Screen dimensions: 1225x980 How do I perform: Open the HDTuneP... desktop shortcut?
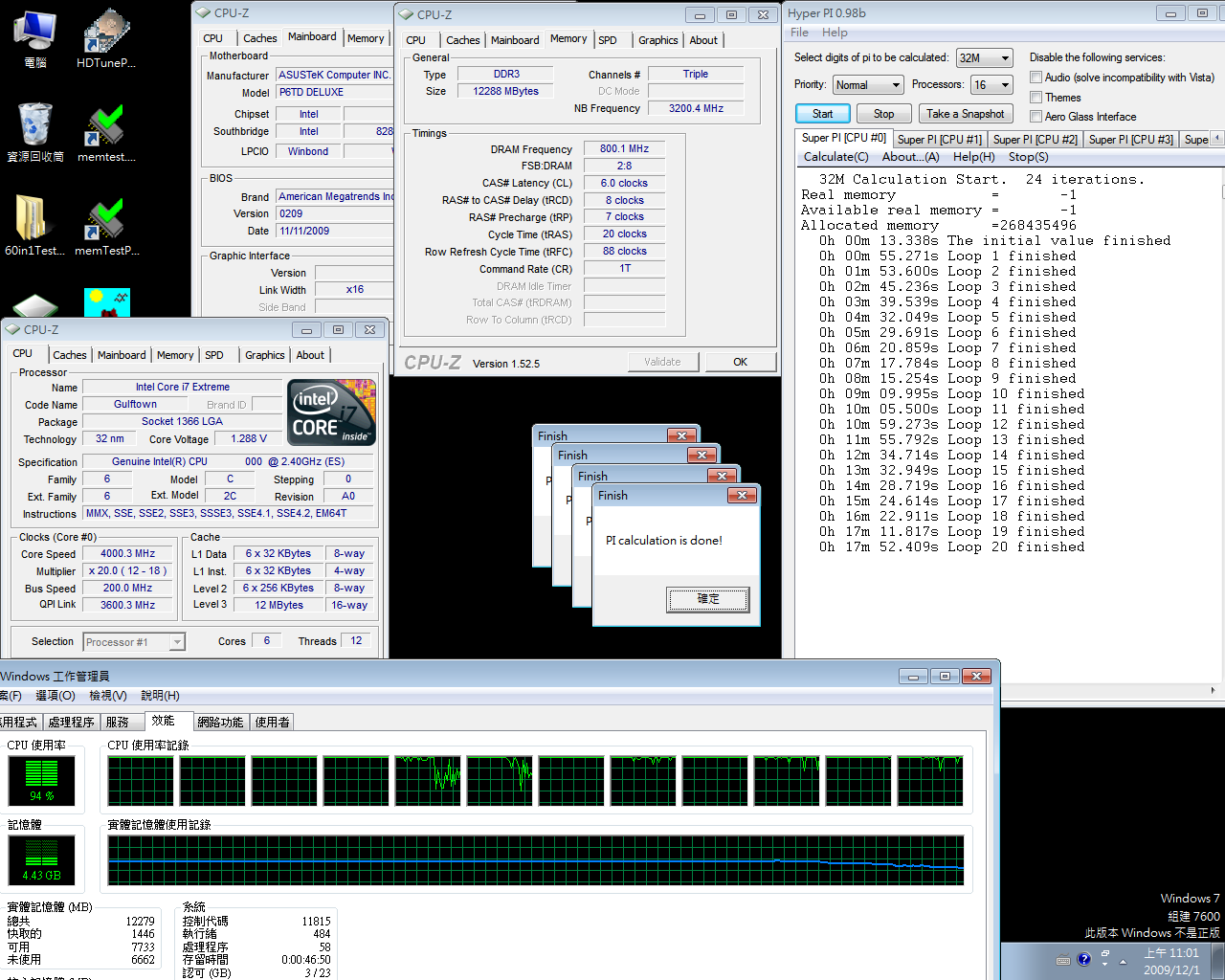(x=106, y=38)
